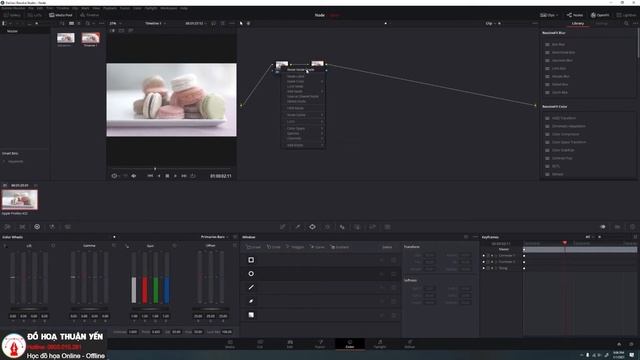
Task: Switch to the Fusion page tab
Action: [320, 344]
